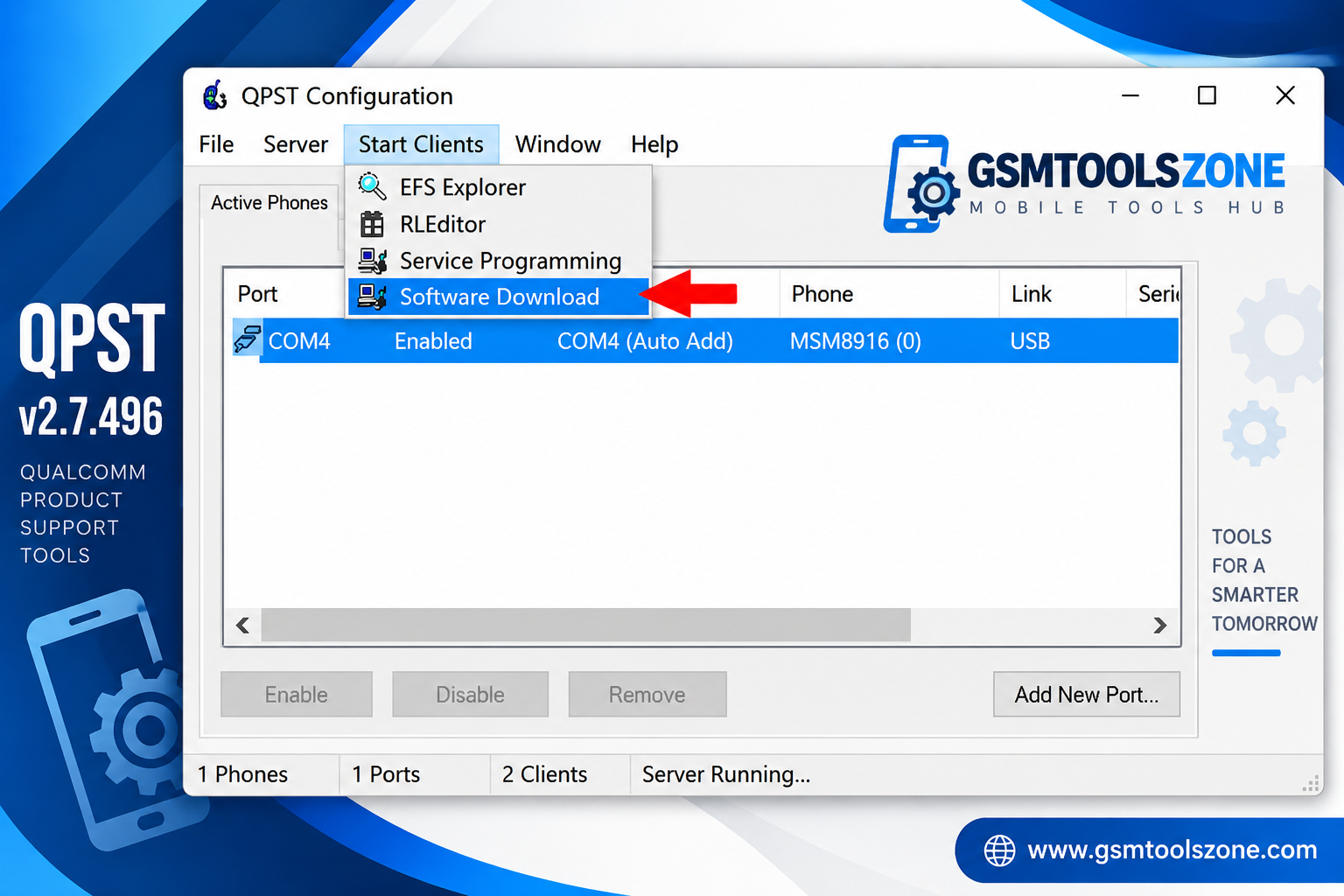Click the MSM8916 (0) phone cell

pos(856,341)
